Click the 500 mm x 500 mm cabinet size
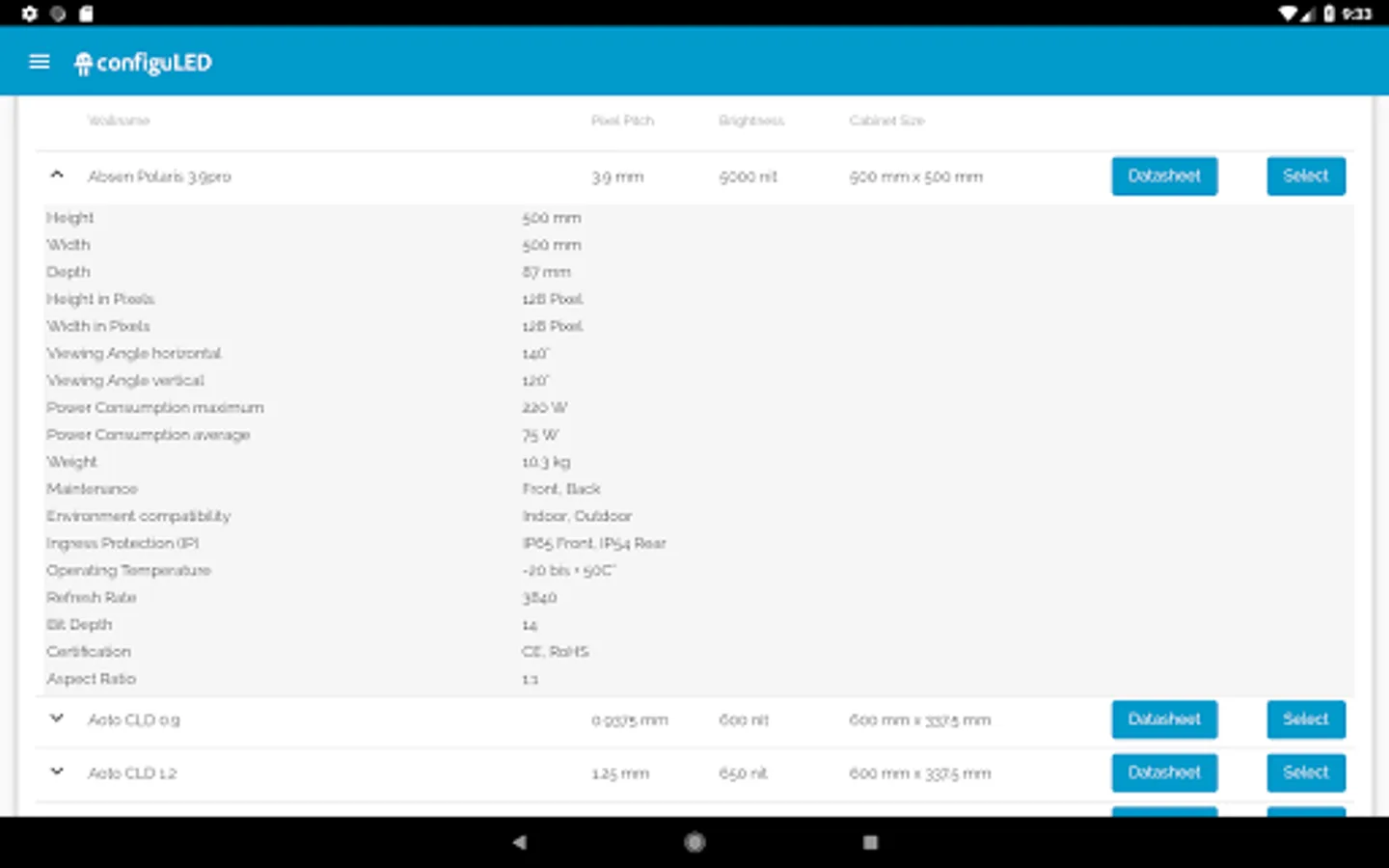Viewport: 1389px width, 868px height. (x=916, y=176)
